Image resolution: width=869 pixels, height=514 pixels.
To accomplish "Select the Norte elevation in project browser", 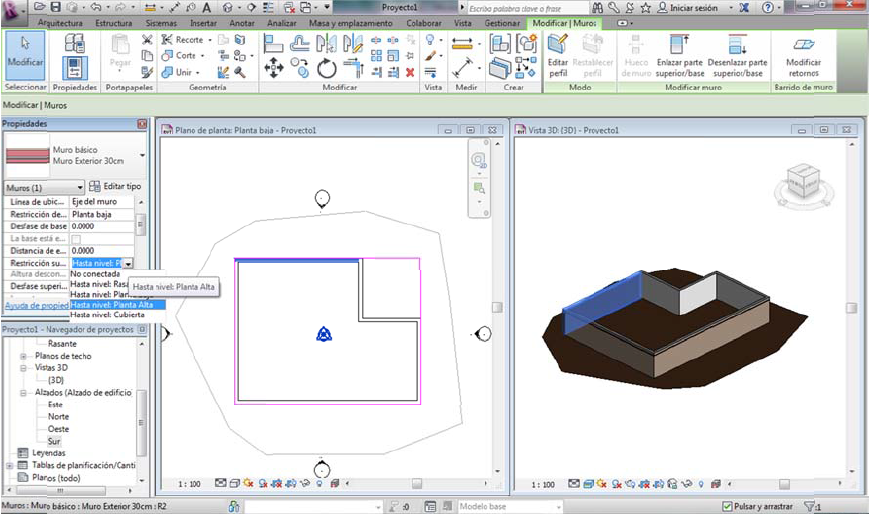I will (x=58, y=416).
